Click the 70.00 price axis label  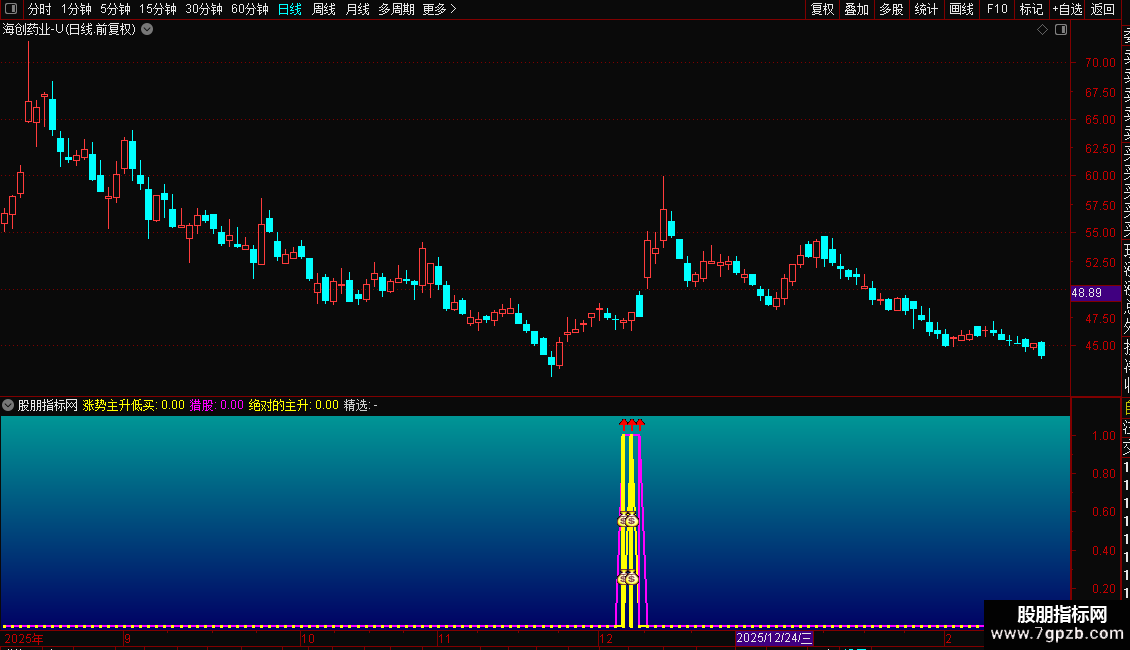(1100, 63)
